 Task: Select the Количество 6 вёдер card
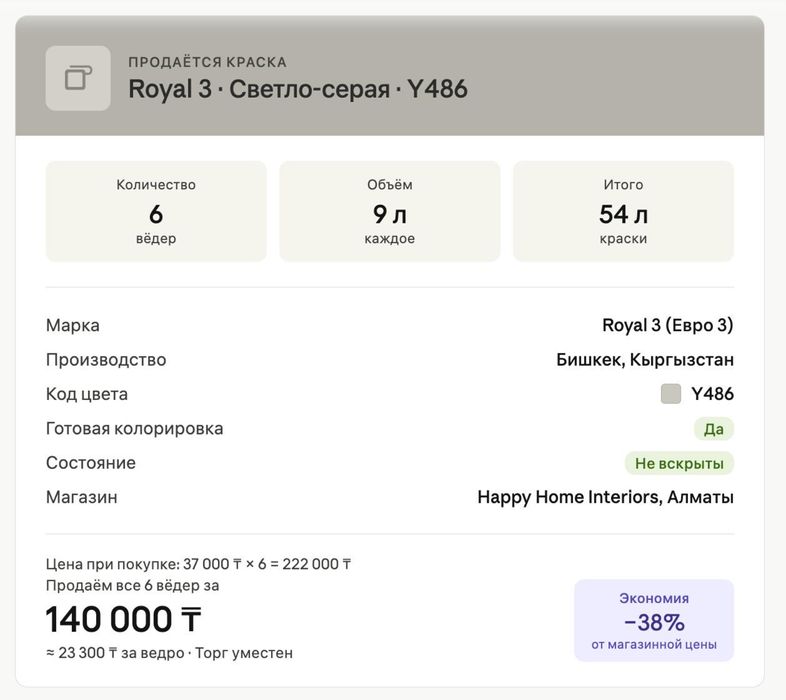(156, 211)
